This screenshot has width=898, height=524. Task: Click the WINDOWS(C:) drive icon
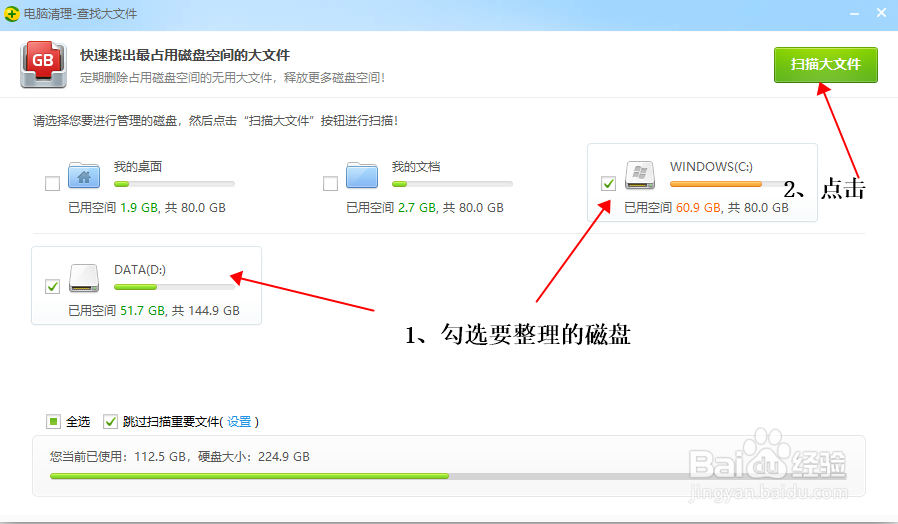tap(640, 175)
